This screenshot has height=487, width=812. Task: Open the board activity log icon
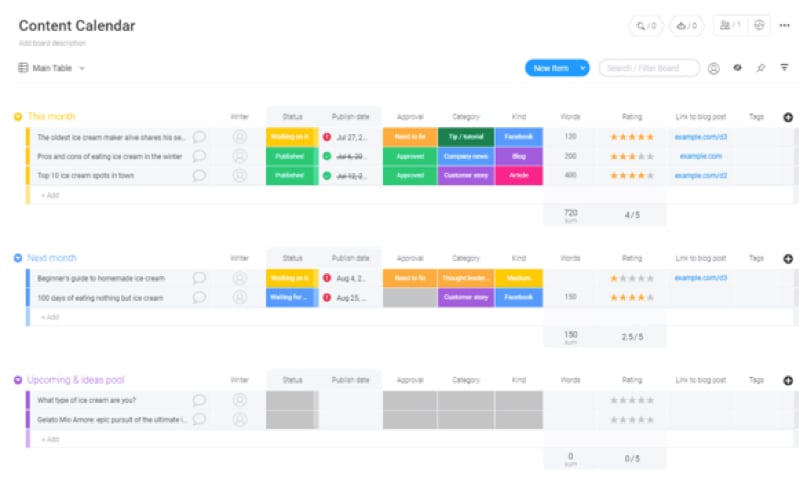[x=759, y=25]
